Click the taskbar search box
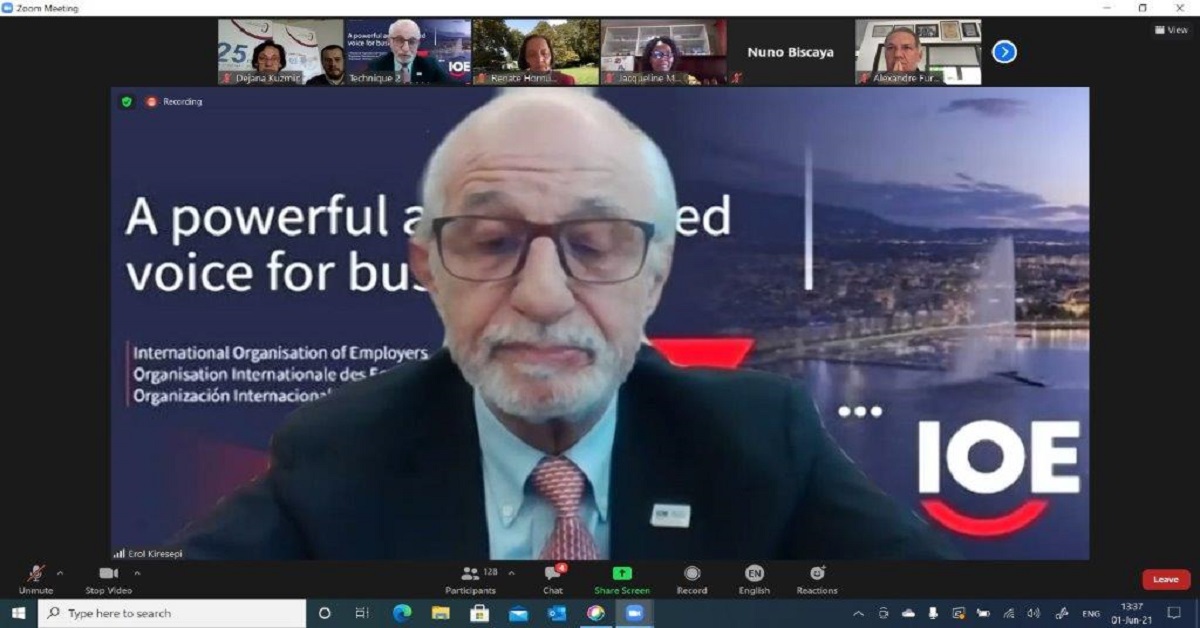This screenshot has height=628, width=1200. (x=172, y=613)
